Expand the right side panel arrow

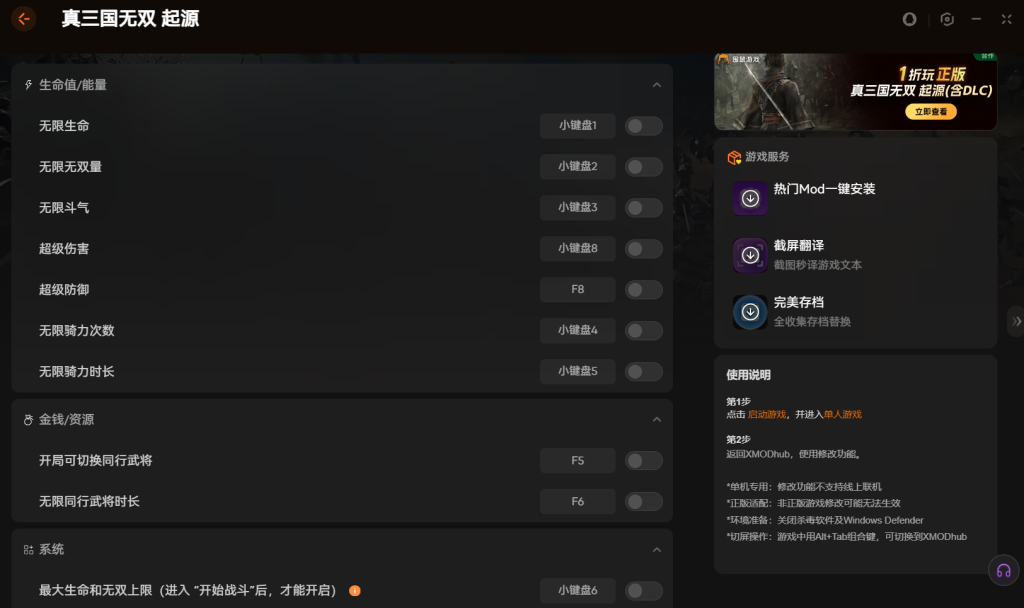[x=1016, y=321]
